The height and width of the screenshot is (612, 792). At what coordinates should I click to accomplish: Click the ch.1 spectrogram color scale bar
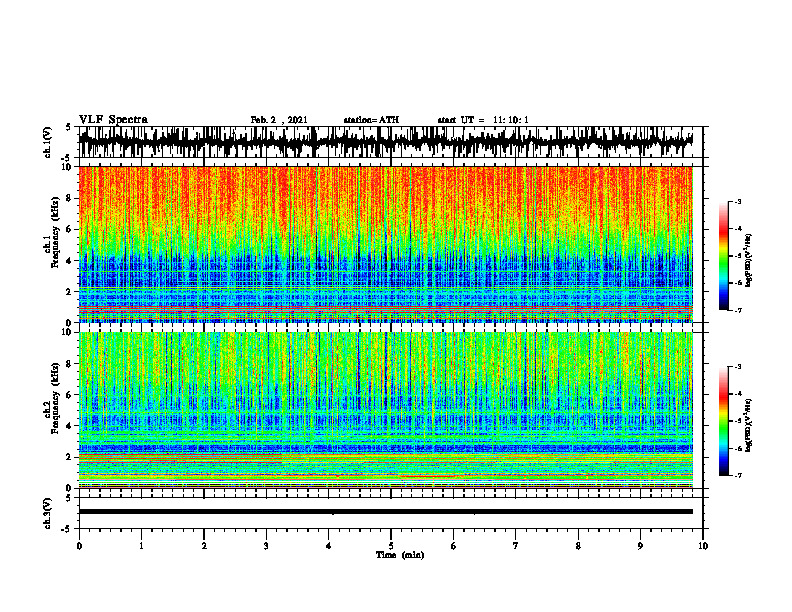pyautogui.click(x=723, y=256)
